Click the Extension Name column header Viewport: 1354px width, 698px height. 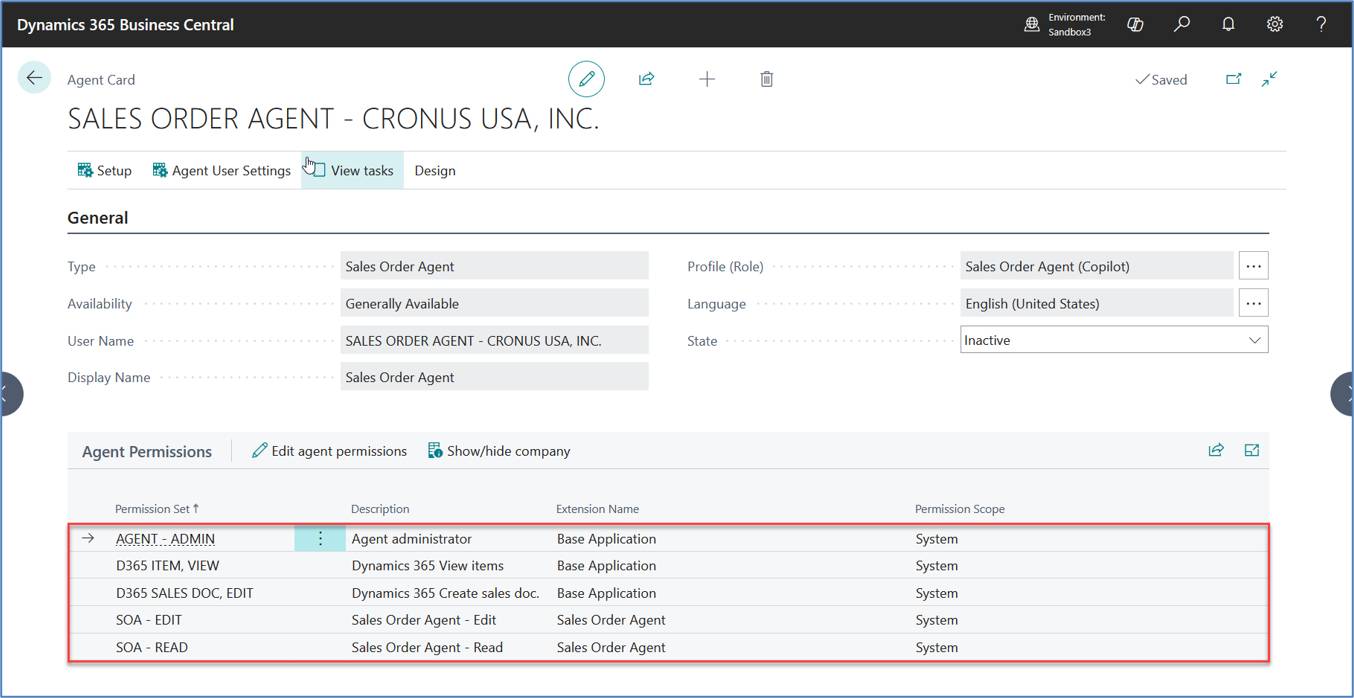(x=597, y=509)
